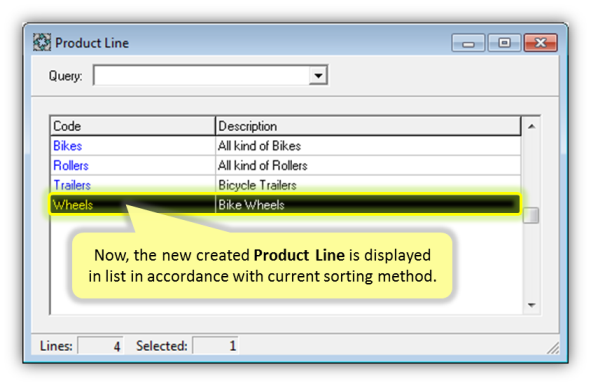591x386 pixels.
Task: Click the Product Line title text
Action: (92, 43)
